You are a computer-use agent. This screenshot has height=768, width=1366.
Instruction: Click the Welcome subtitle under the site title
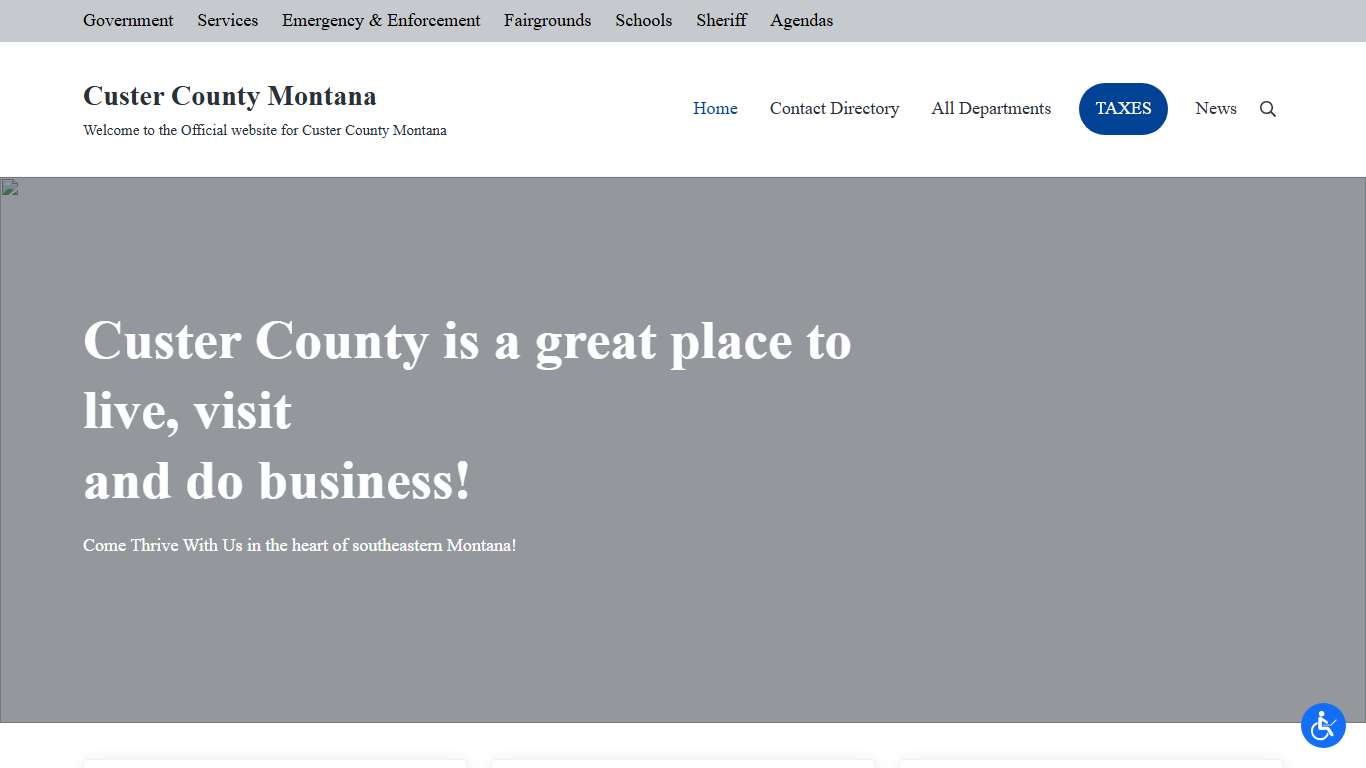click(265, 130)
